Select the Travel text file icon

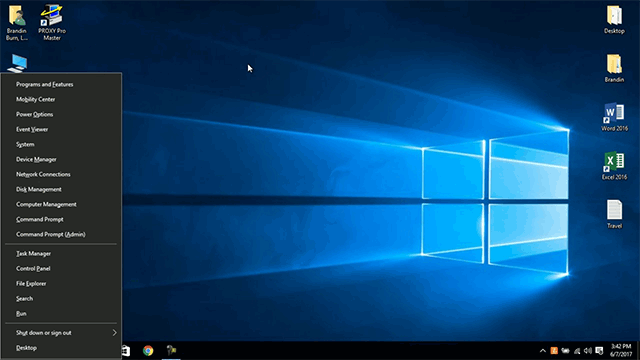click(x=614, y=214)
